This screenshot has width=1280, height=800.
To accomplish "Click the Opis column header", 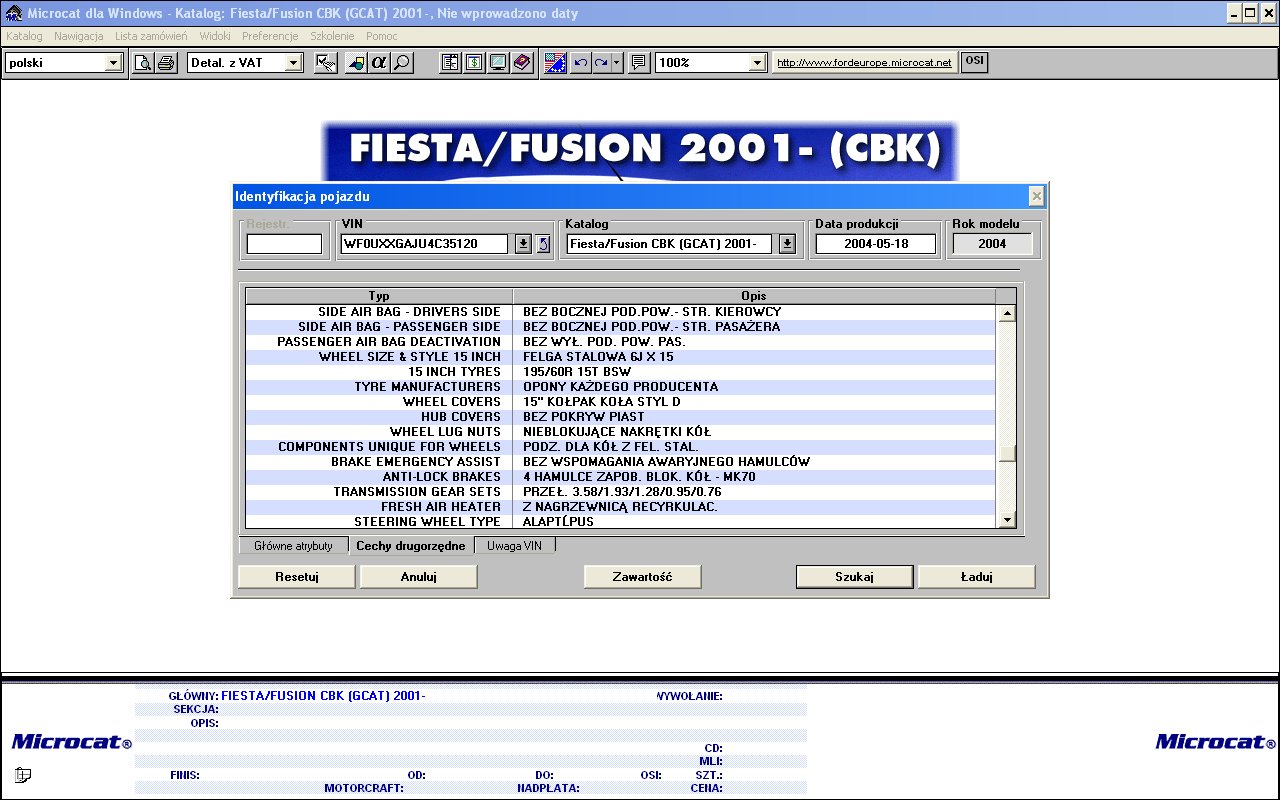I will pyautogui.click(x=754, y=296).
